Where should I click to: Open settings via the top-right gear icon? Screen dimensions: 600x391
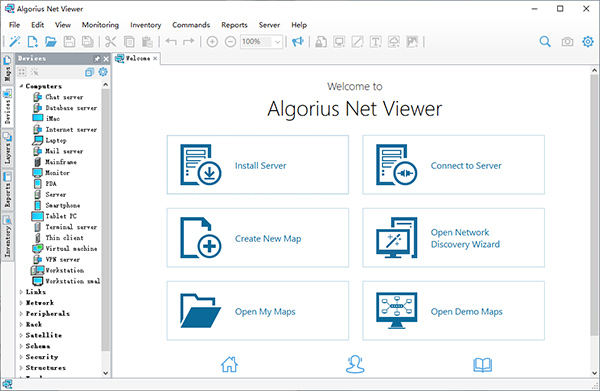pos(588,41)
